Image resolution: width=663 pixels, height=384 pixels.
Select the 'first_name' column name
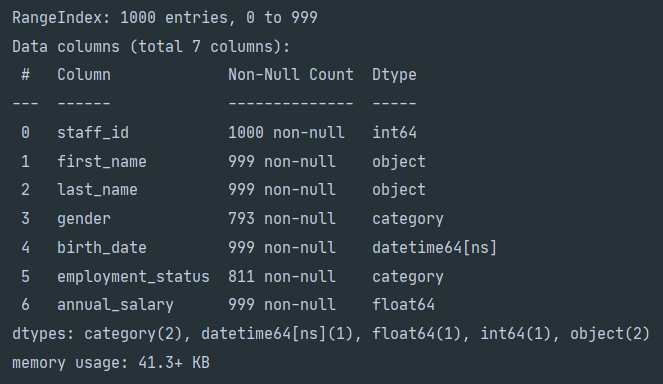(x=102, y=162)
